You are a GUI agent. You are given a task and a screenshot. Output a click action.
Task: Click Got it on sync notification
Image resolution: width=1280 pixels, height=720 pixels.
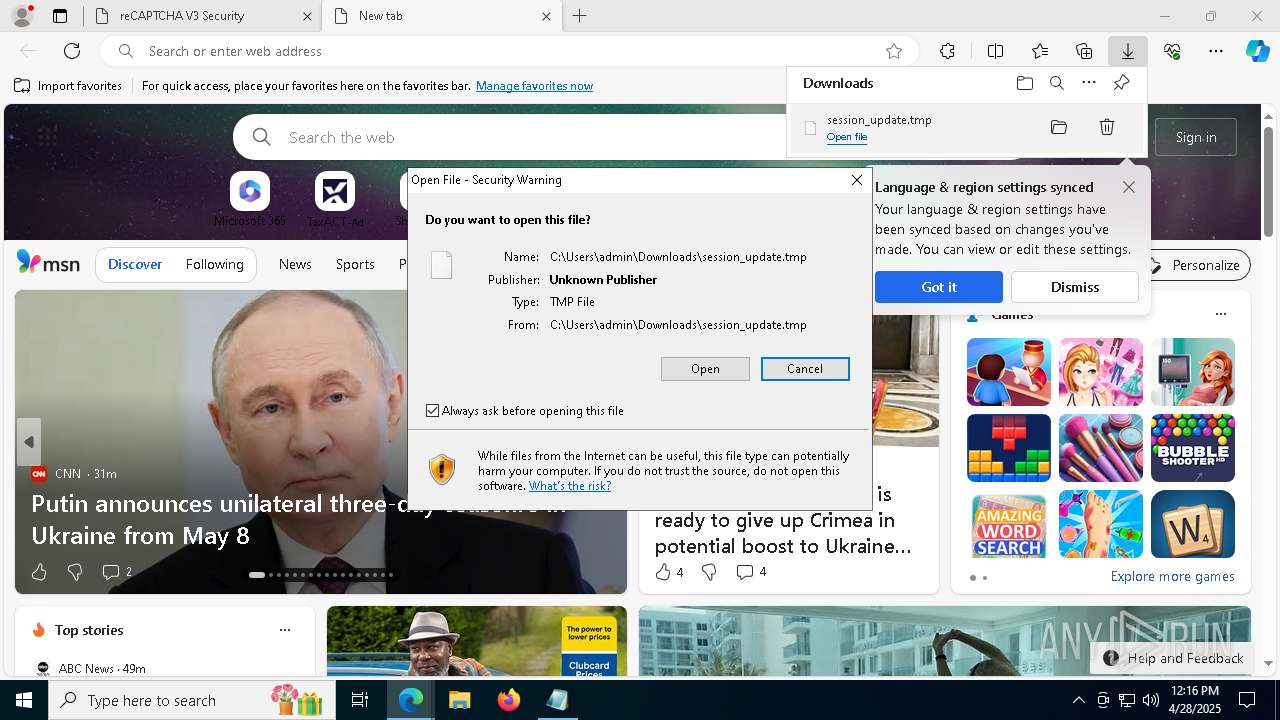939,287
